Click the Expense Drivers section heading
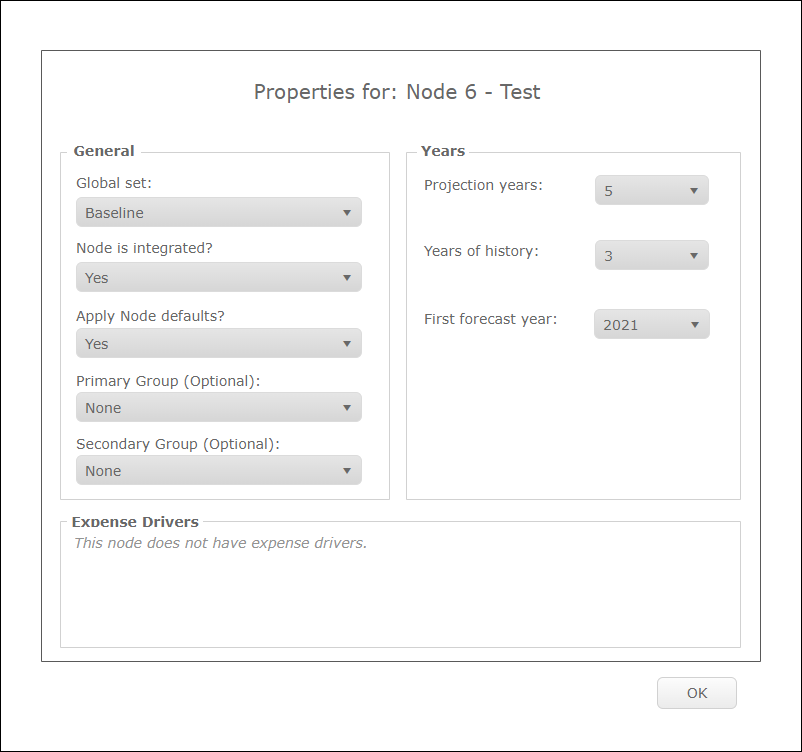This screenshot has height=752, width=802. [x=135, y=522]
